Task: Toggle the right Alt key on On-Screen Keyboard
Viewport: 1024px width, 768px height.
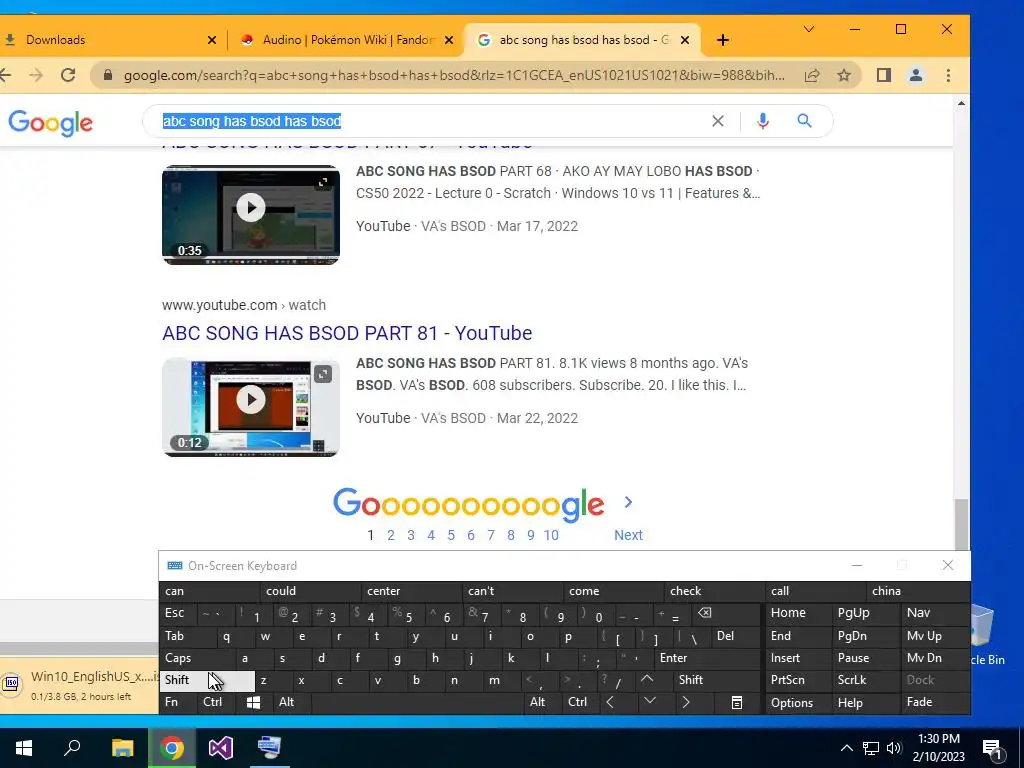Action: pyautogui.click(x=543, y=702)
